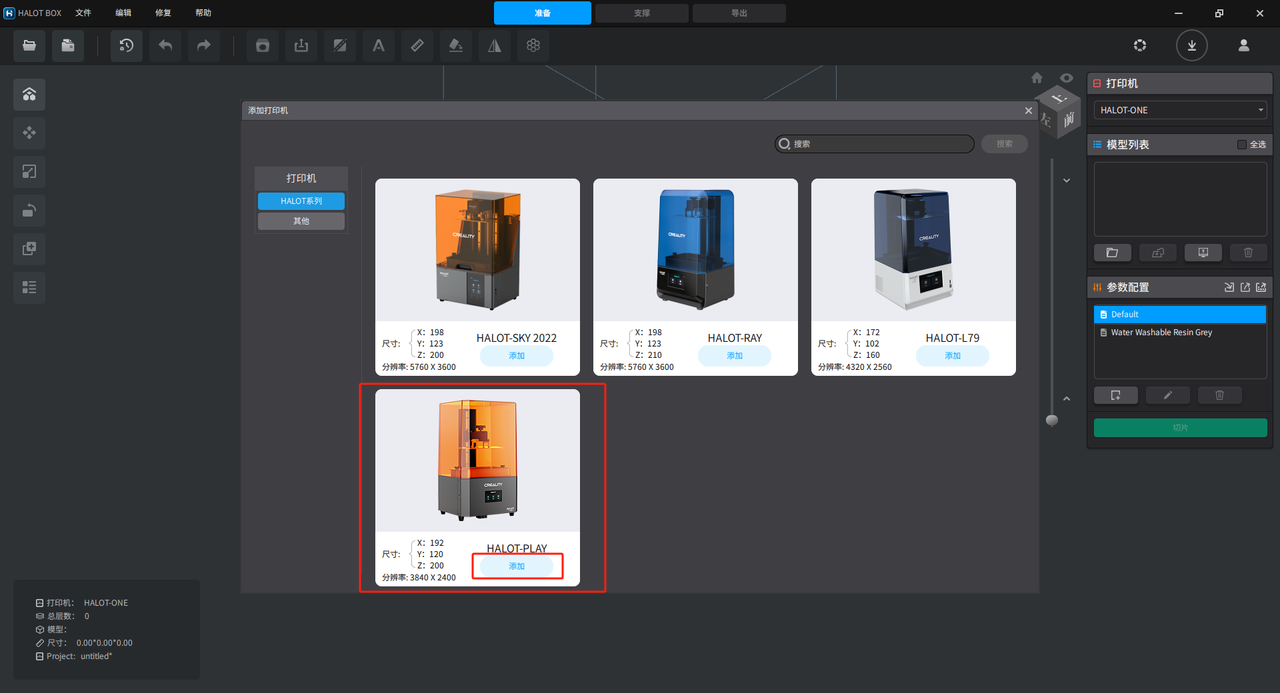Click the download icon in top bar

(1191, 45)
